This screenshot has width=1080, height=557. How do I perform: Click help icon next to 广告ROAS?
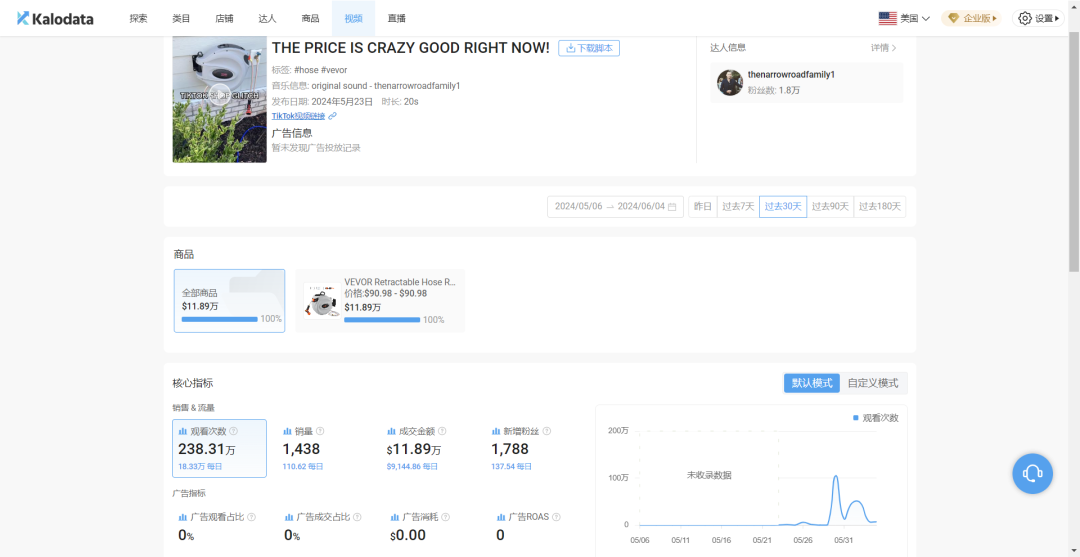click(556, 517)
